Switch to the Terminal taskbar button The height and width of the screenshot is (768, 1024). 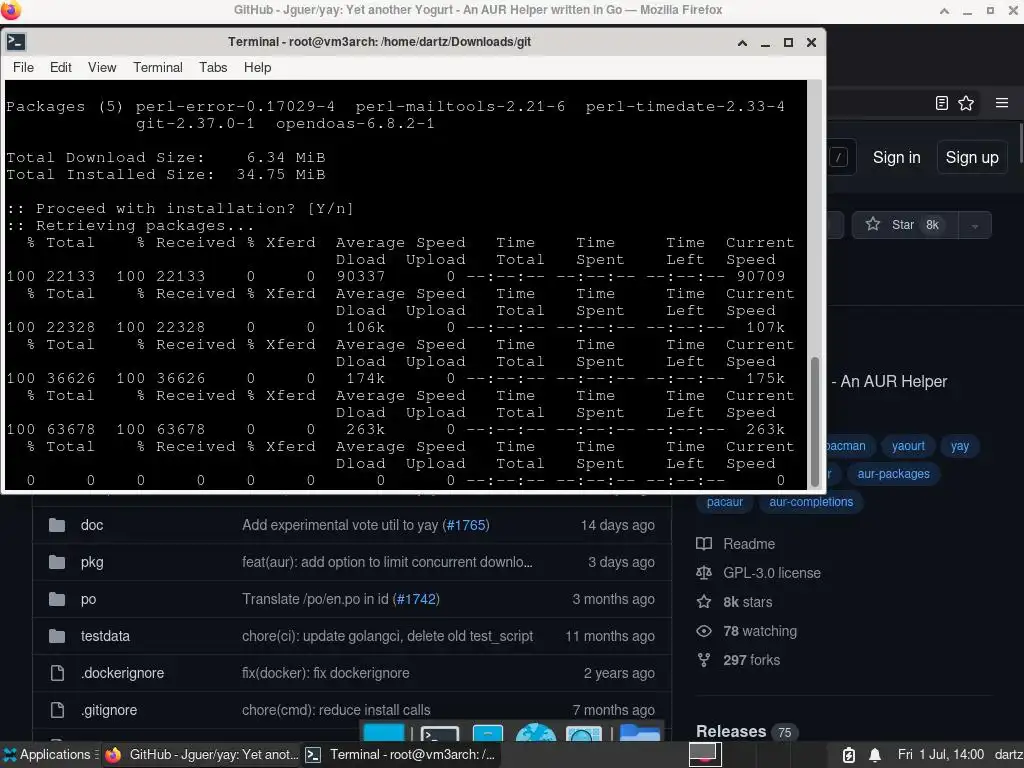(400, 754)
